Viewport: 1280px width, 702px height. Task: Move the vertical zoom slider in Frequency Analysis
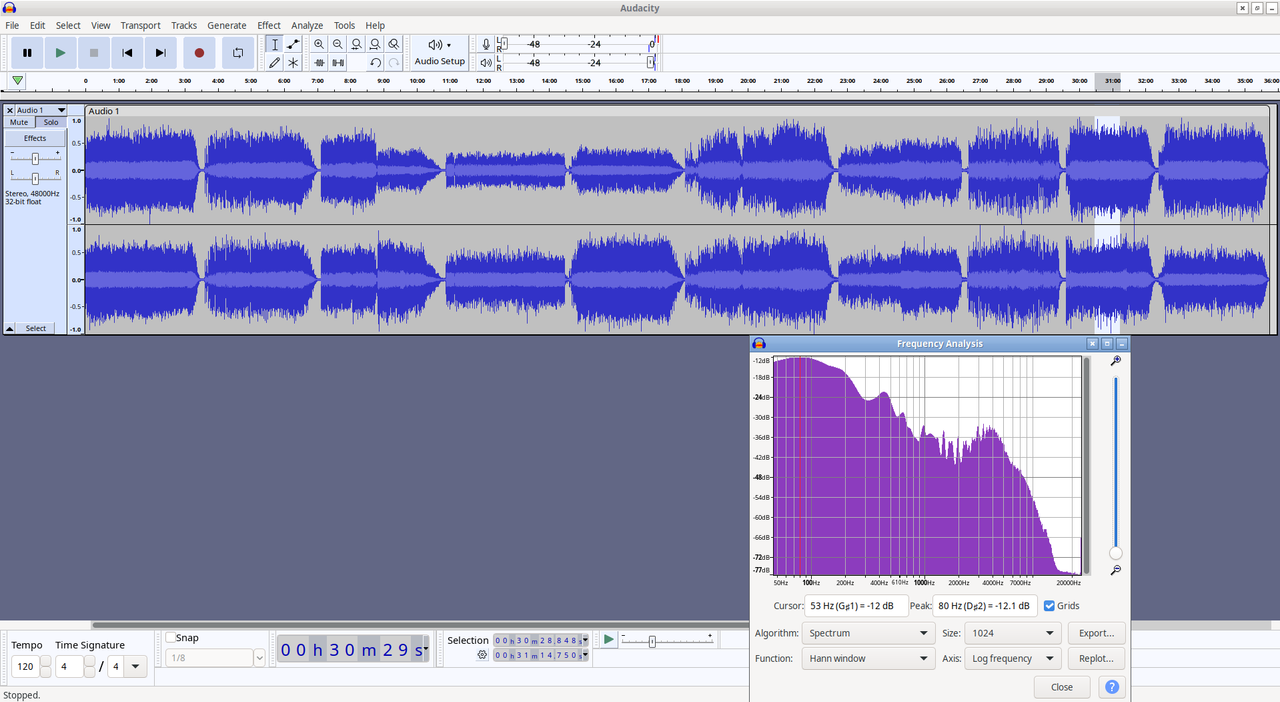(x=1116, y=553)
